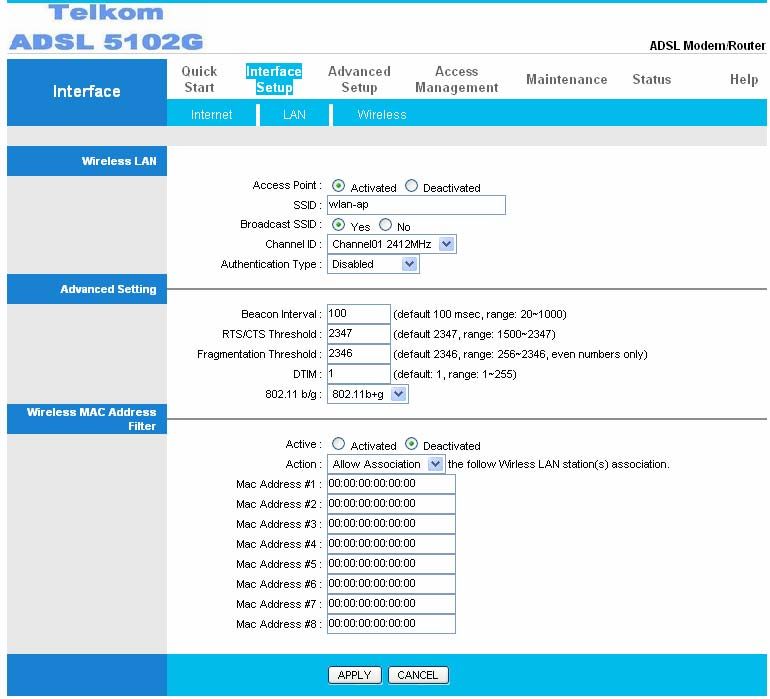The image size is (770, 699).
Task: Open the Authentication Type dropdown
Action: (x=373, y=264)
